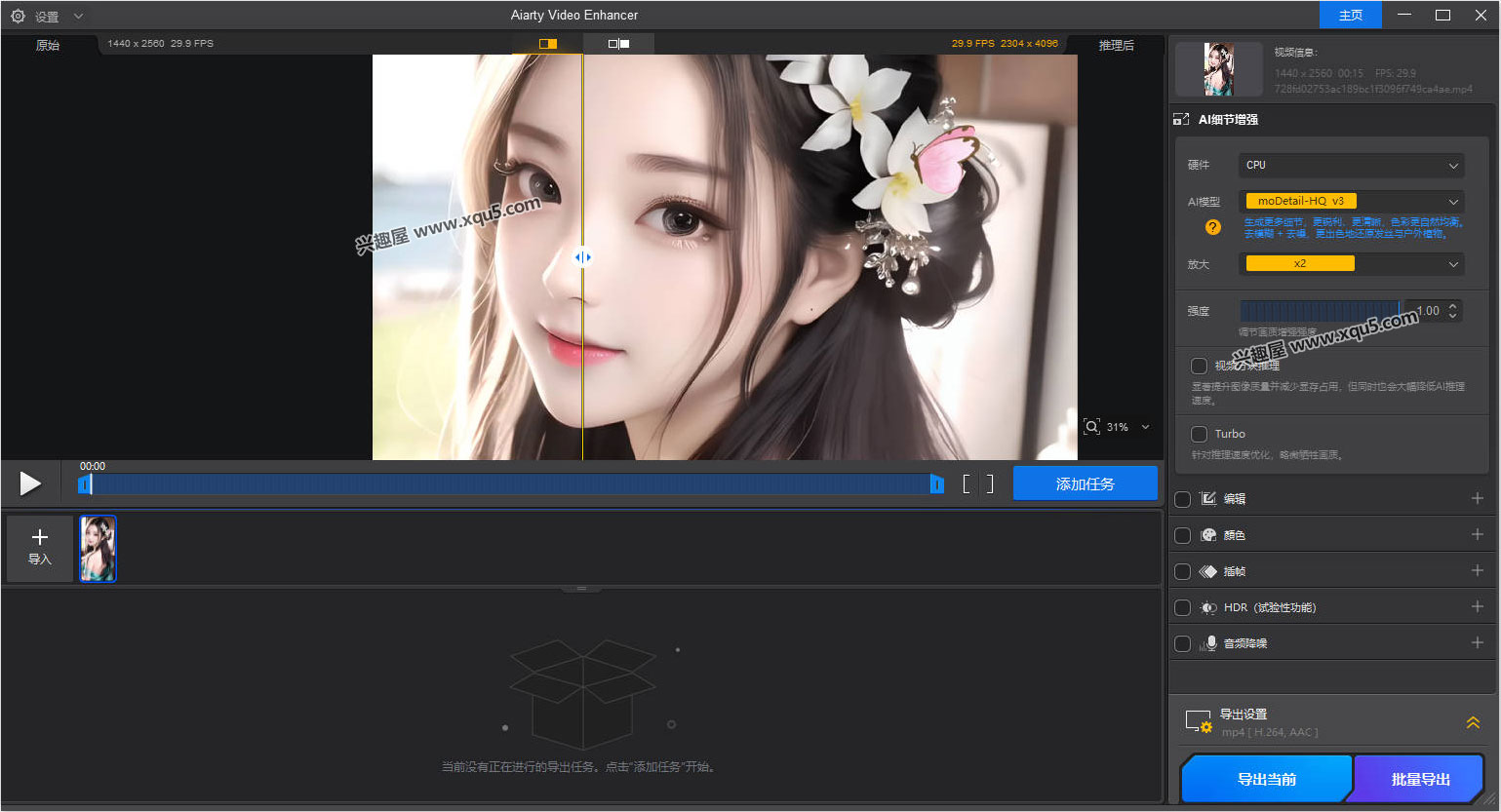Screen dimensions: 1501x812
Task: Open the yellow help question mark icon
Action: tap(1212, 227)
